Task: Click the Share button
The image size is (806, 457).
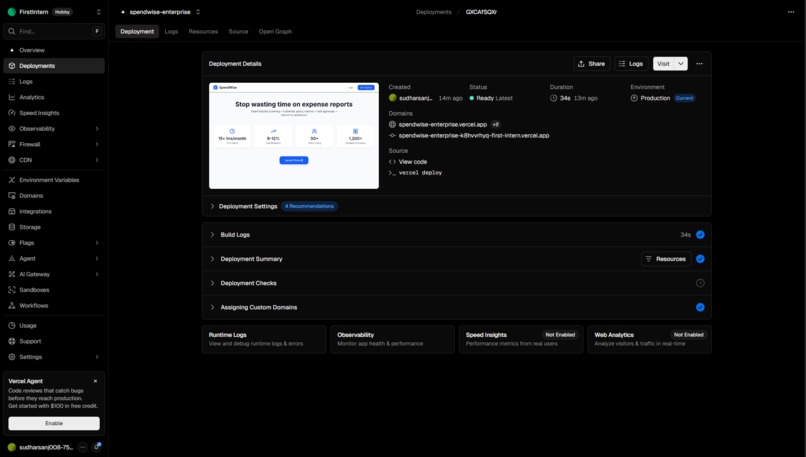Action: coord(592,64)
